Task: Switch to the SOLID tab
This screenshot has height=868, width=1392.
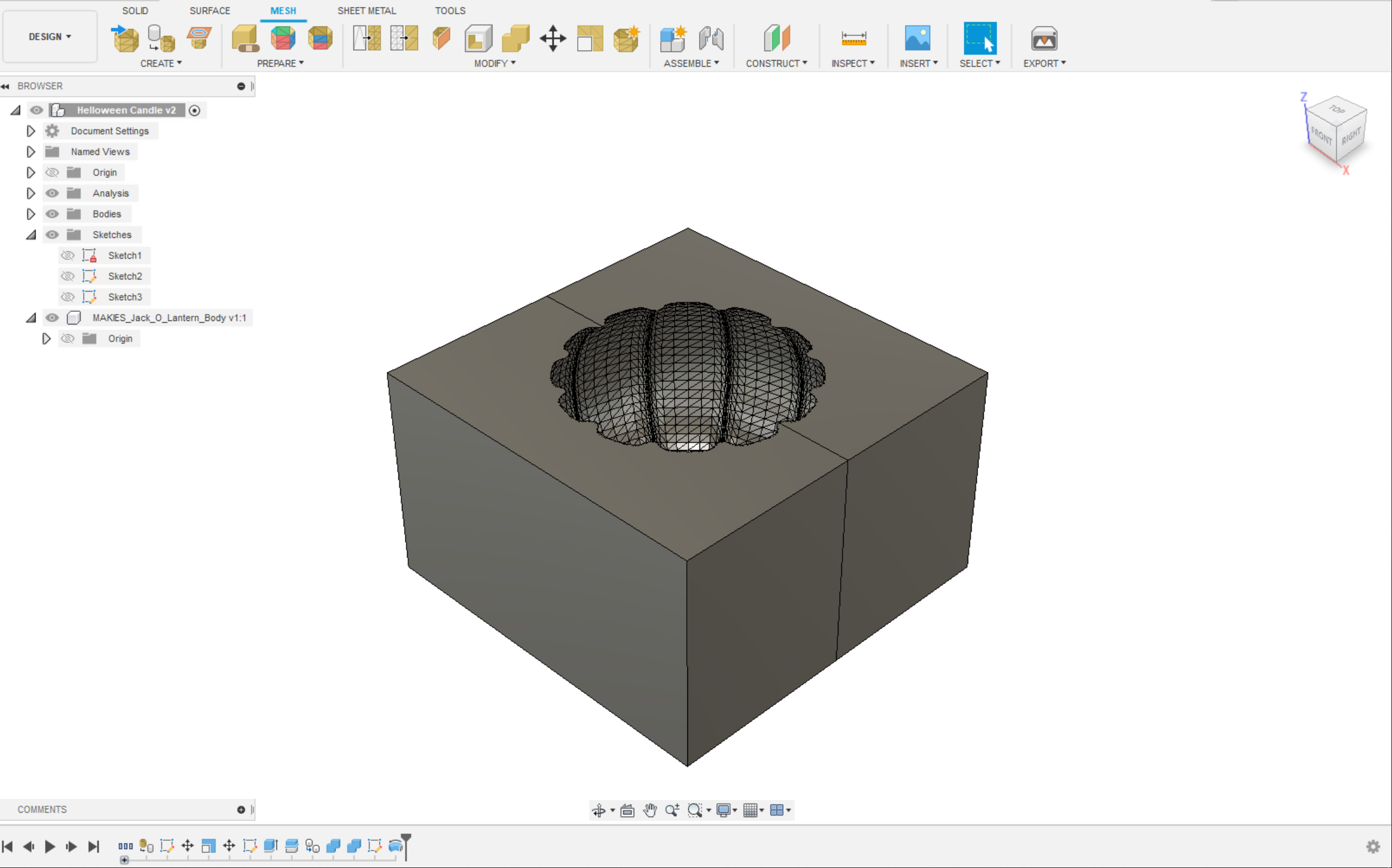Action: click(x=135, y=10)
